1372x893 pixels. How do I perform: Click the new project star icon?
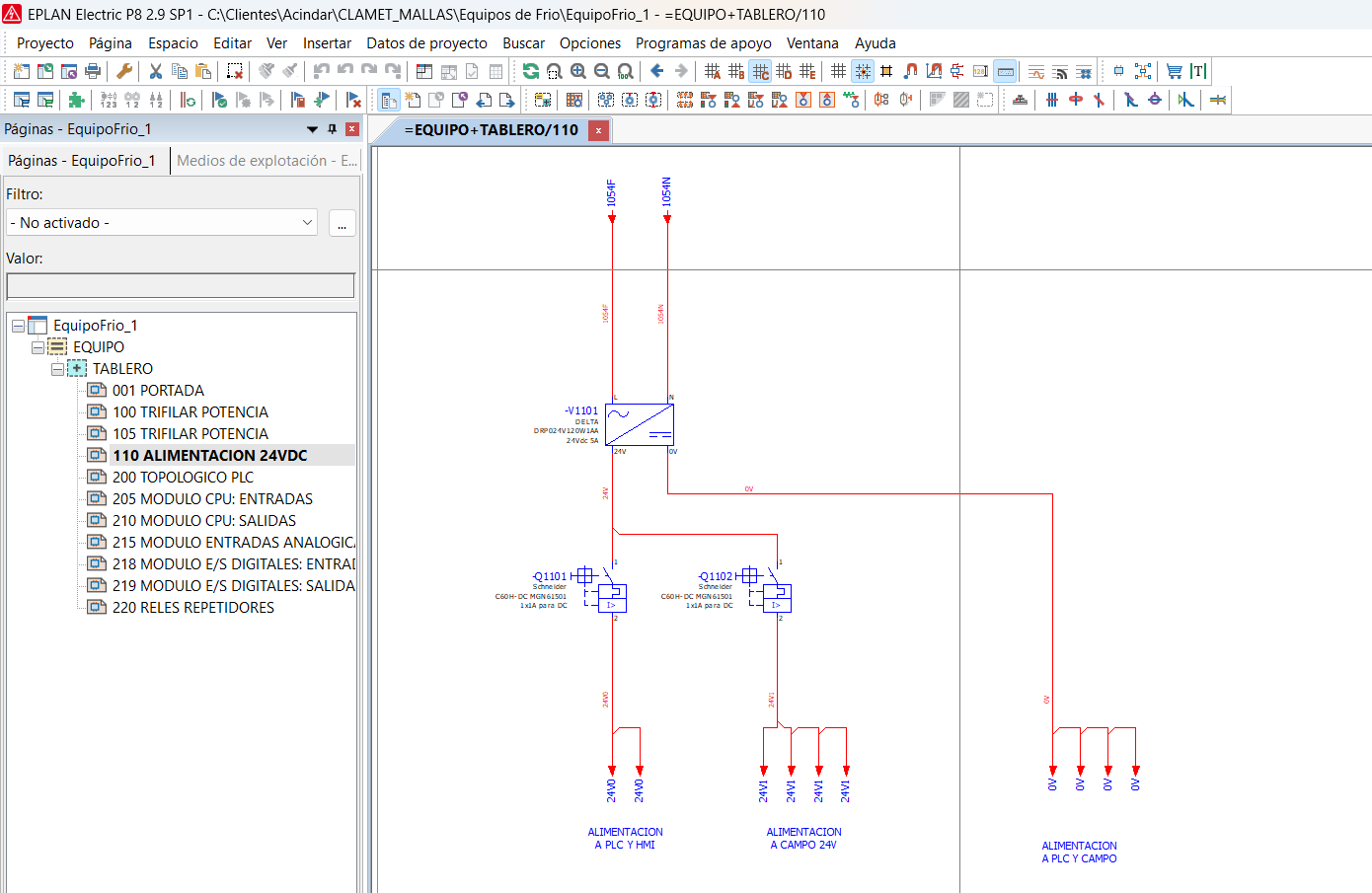click(22, 71)
